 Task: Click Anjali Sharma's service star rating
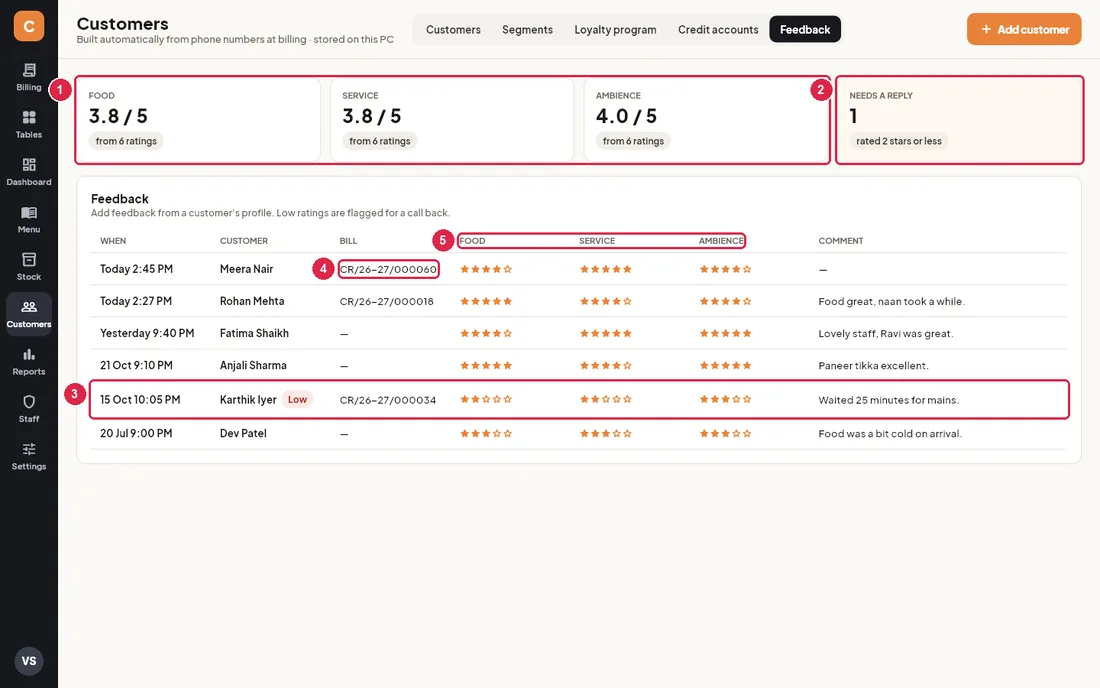605,365
